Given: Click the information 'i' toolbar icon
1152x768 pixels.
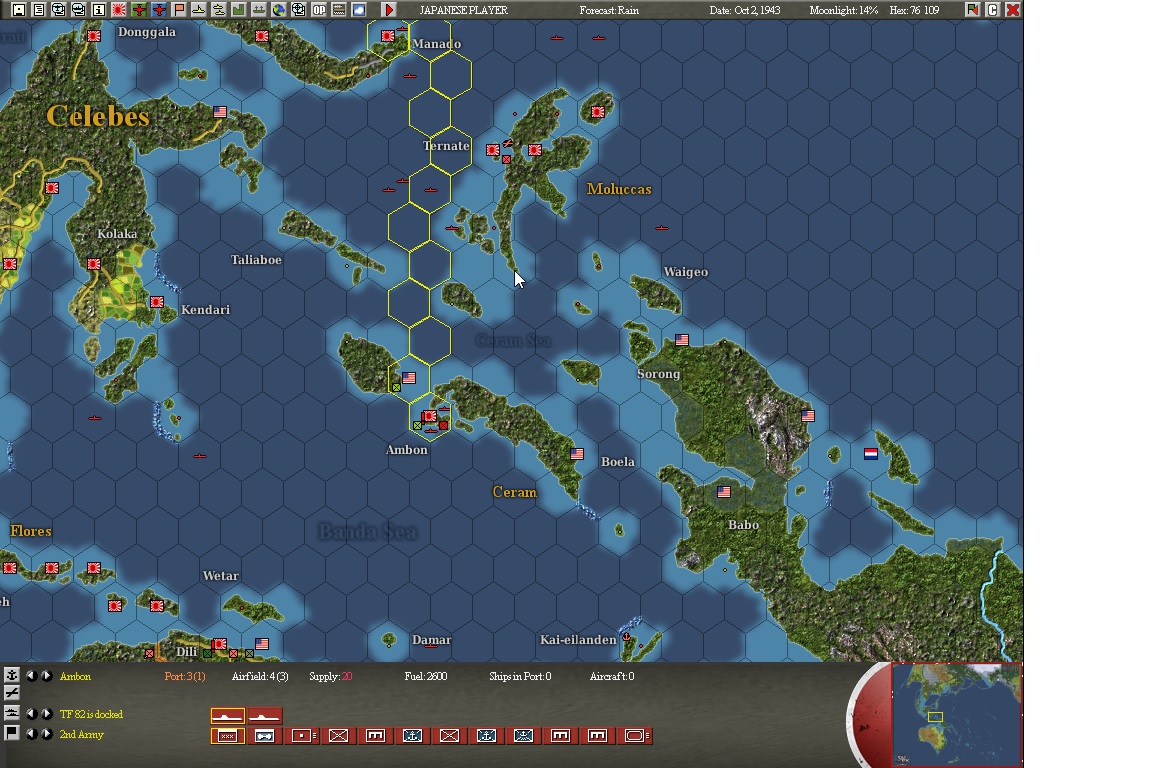Looking at the screenshot, I should pos(98,10).
